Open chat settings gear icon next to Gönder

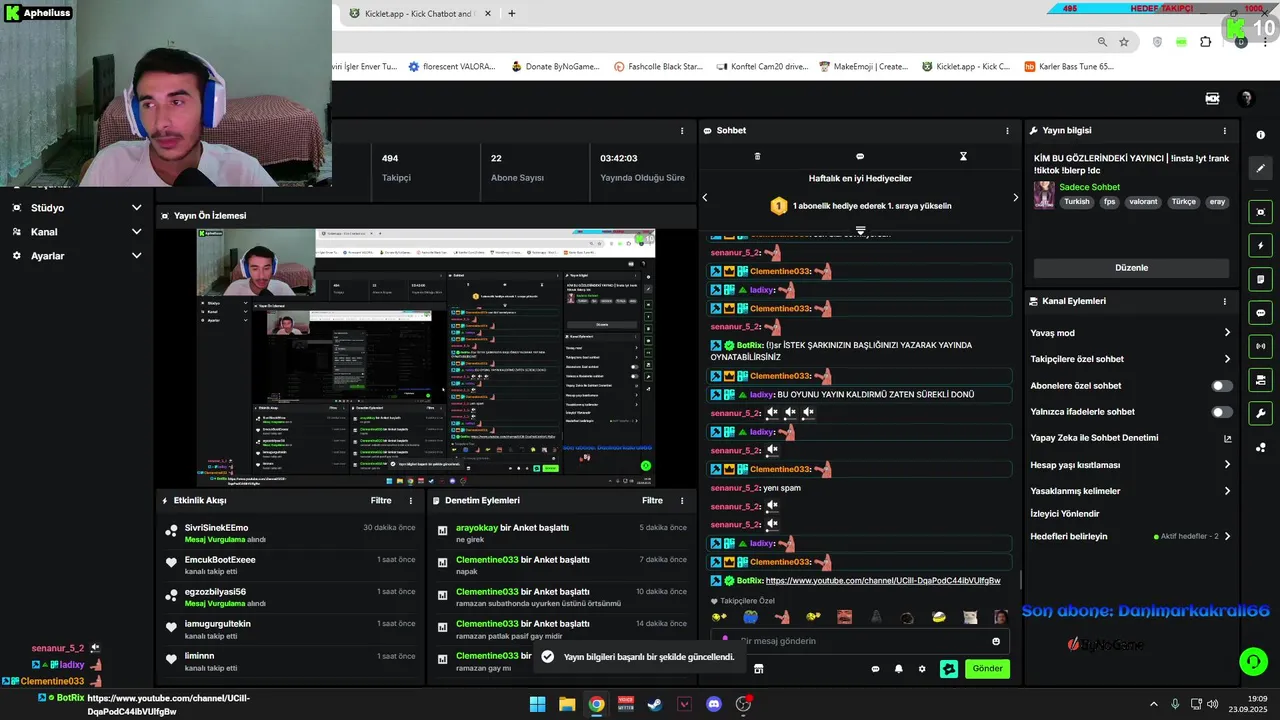(x=922, y=669)
